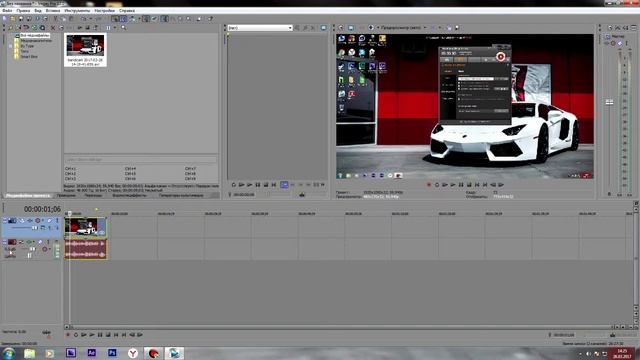This screenshot has height=360, width=640.
Task: Click the master bus volume fader
Action: (609, 102)
